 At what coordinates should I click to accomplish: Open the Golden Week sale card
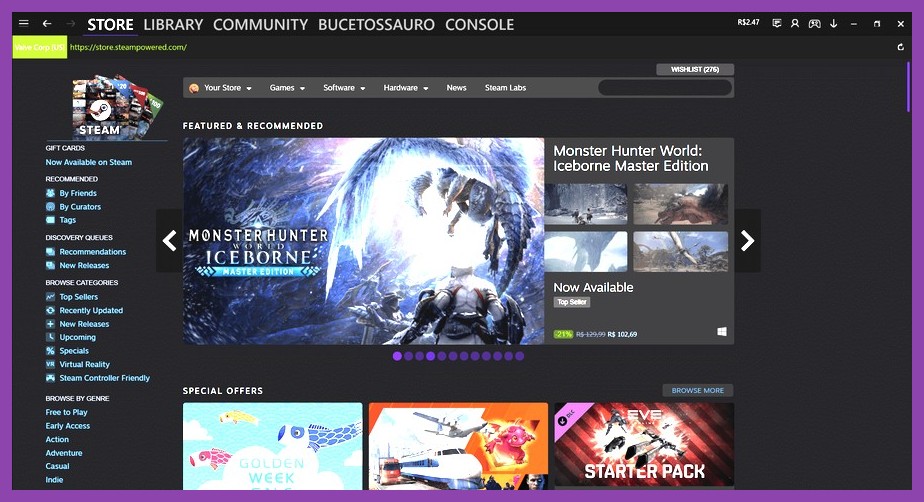(273, 446)
